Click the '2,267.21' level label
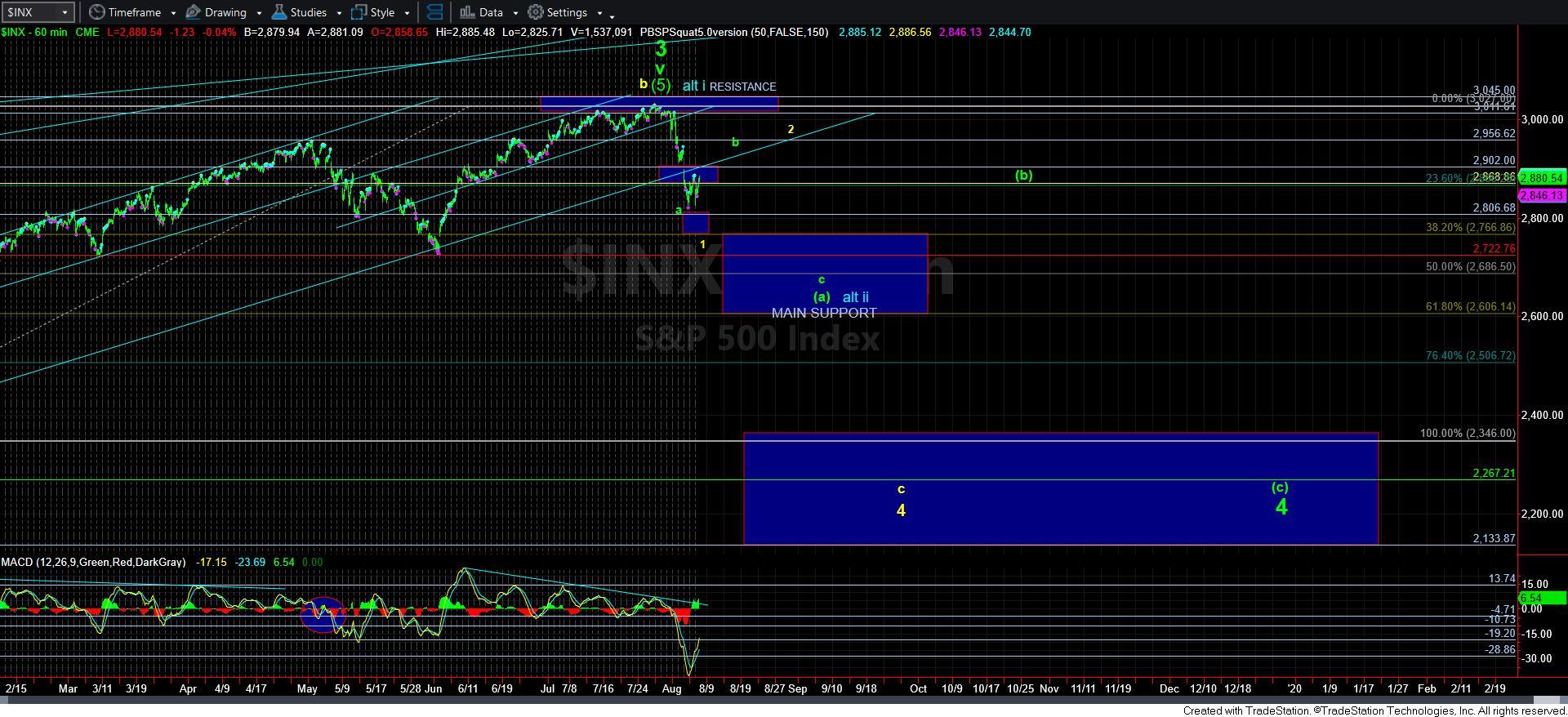Viewport: 1568px width, 717px height. pyautogui.click(x=1494, y=473)
